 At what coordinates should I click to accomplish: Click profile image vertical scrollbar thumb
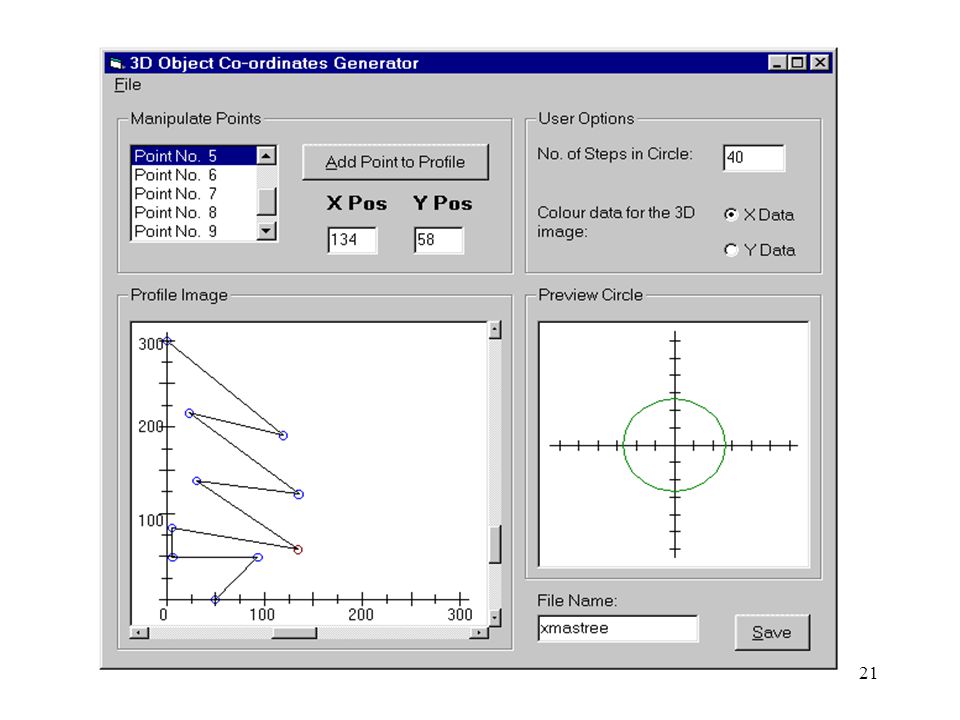[495, 544]
